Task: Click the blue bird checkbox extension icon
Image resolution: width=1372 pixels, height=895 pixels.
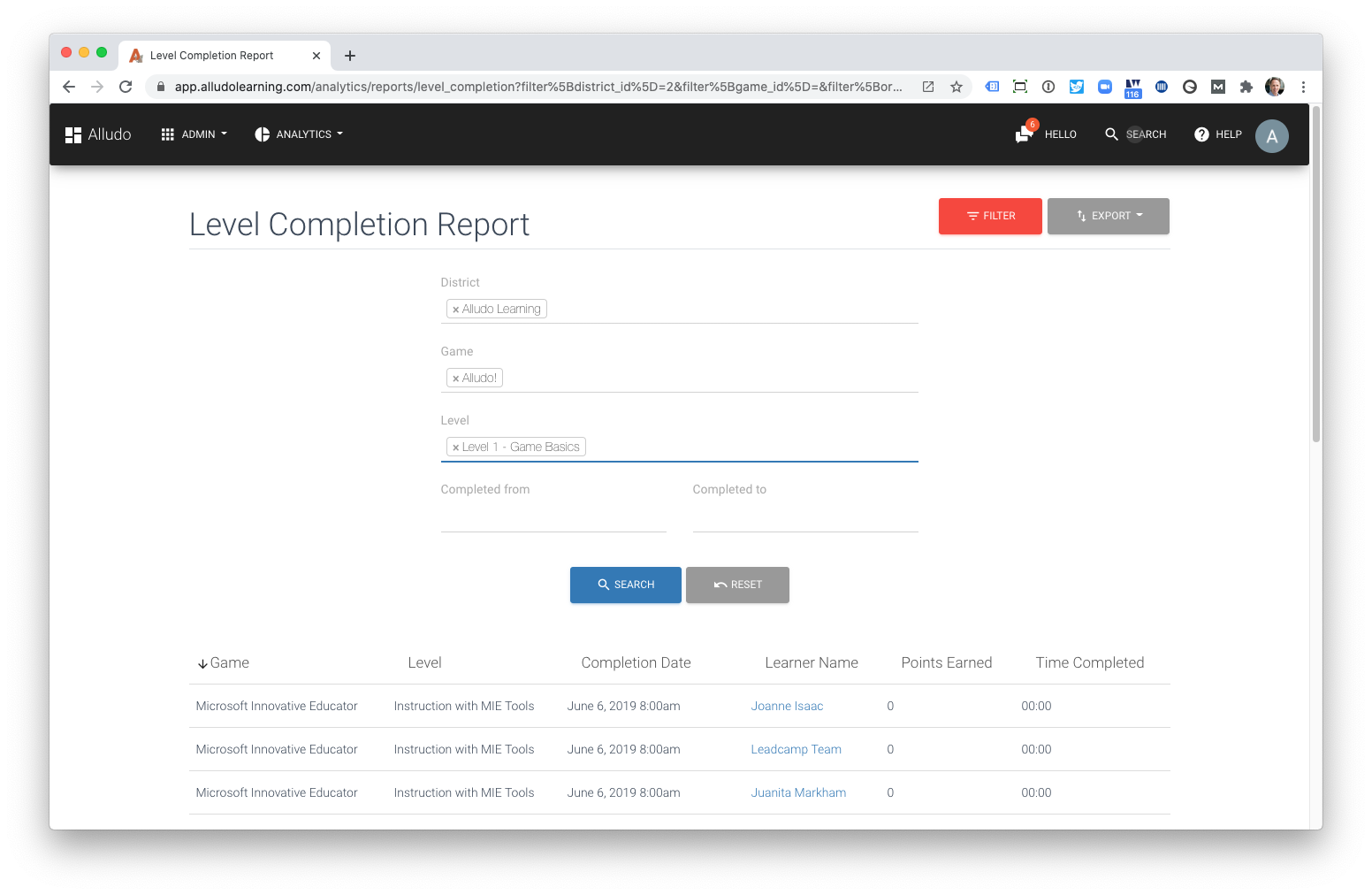Action: (1077, 87)
